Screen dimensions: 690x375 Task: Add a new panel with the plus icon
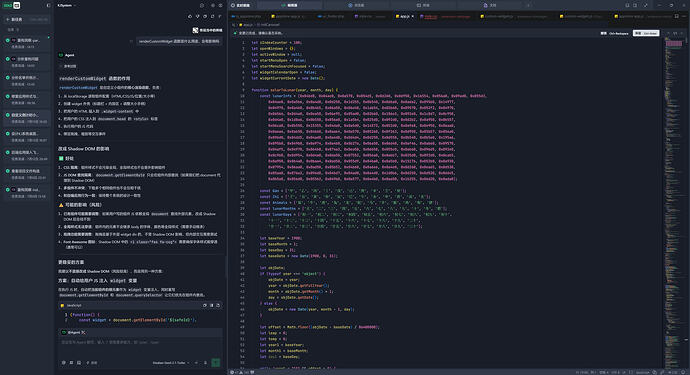528,5
